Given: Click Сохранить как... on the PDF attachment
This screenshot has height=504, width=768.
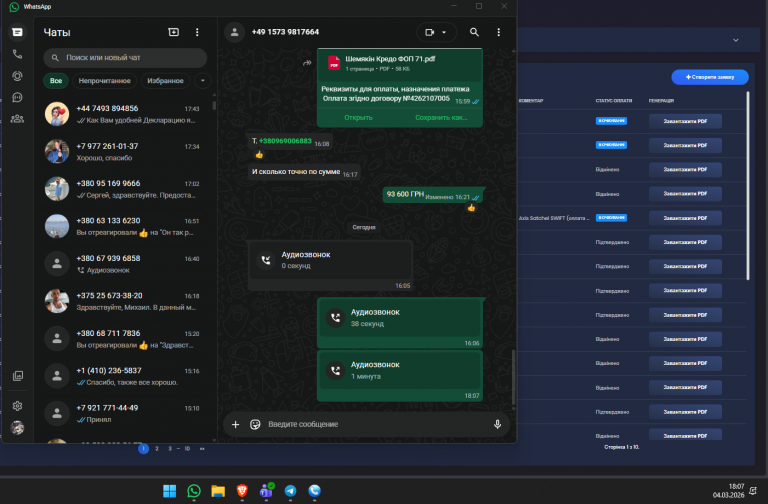Looking at the screenshot, I should click(441, 118).
